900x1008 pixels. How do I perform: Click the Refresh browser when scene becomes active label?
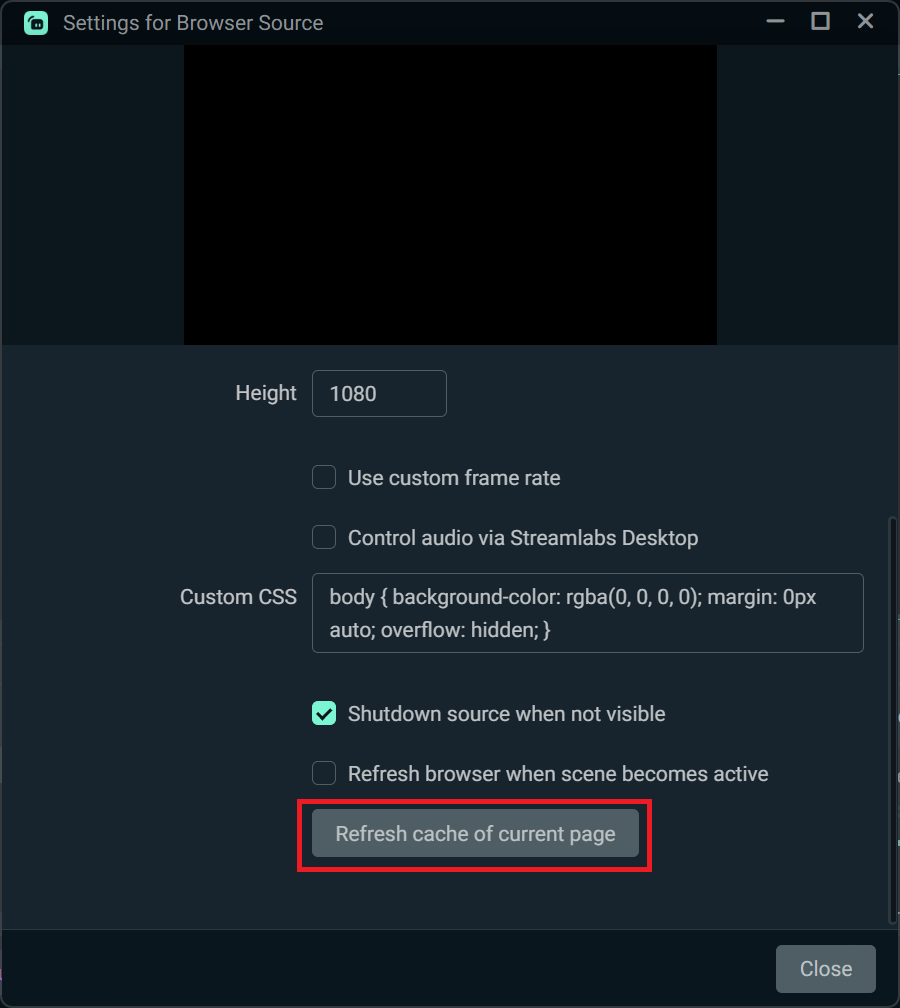[558, 774]
